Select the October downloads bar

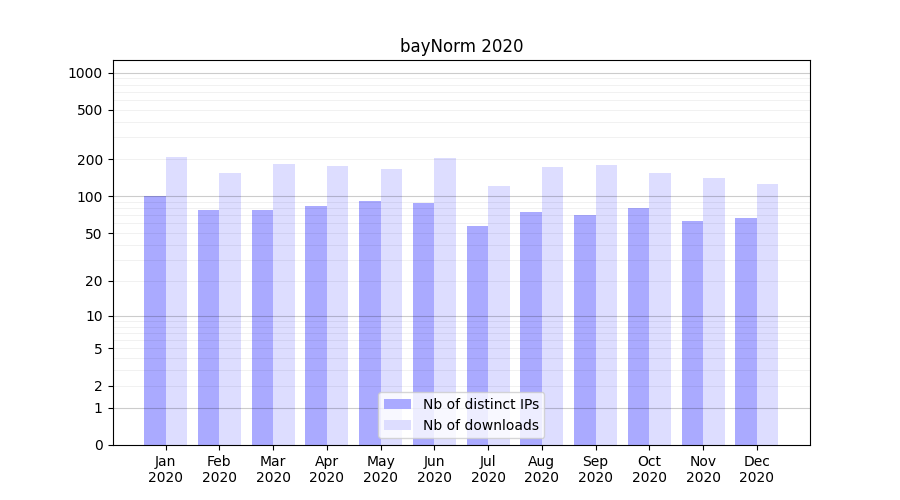tap(660, 308)
